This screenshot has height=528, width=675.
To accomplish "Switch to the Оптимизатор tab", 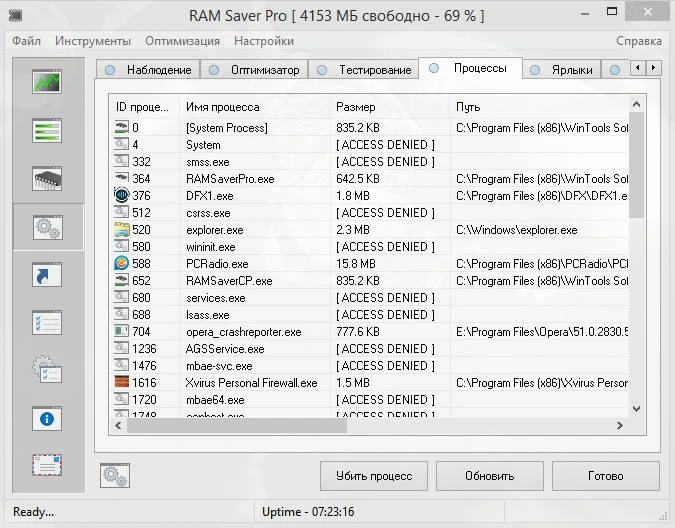I will tap(254, 70).
